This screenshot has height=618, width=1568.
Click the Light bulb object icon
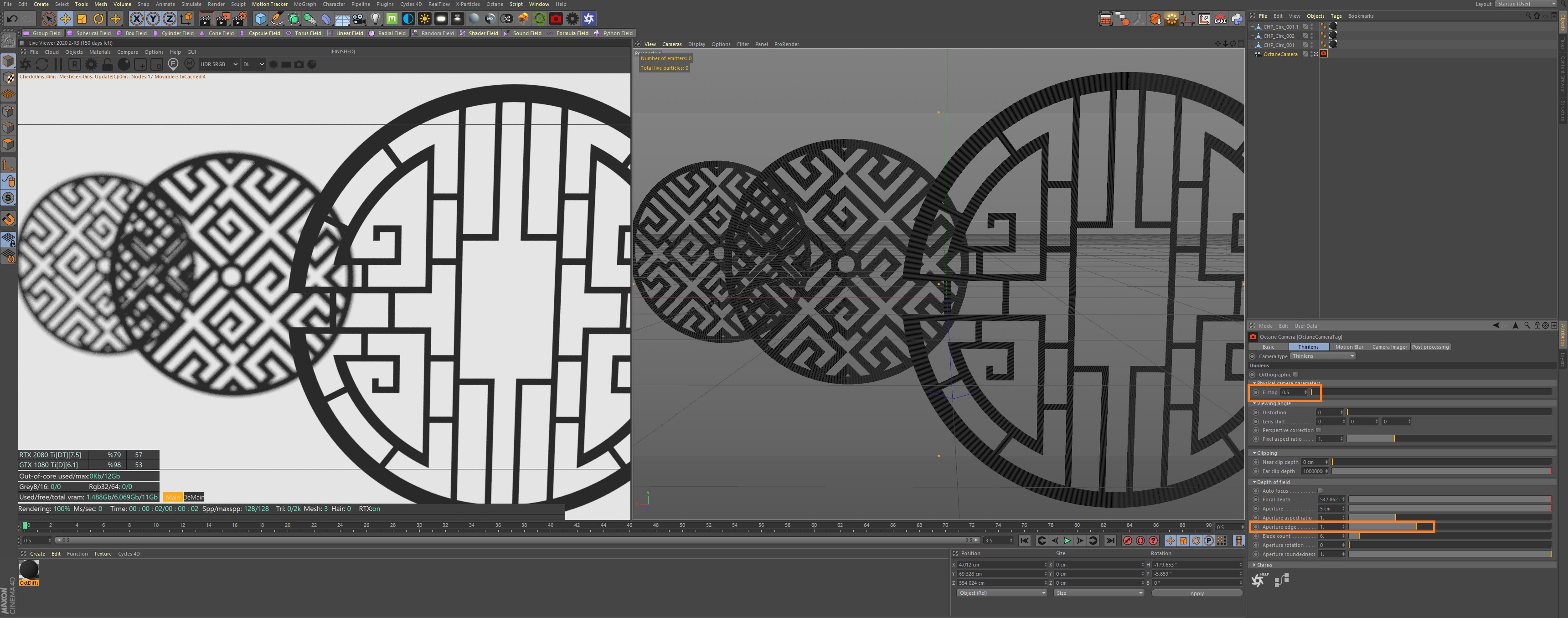[376, 19]
